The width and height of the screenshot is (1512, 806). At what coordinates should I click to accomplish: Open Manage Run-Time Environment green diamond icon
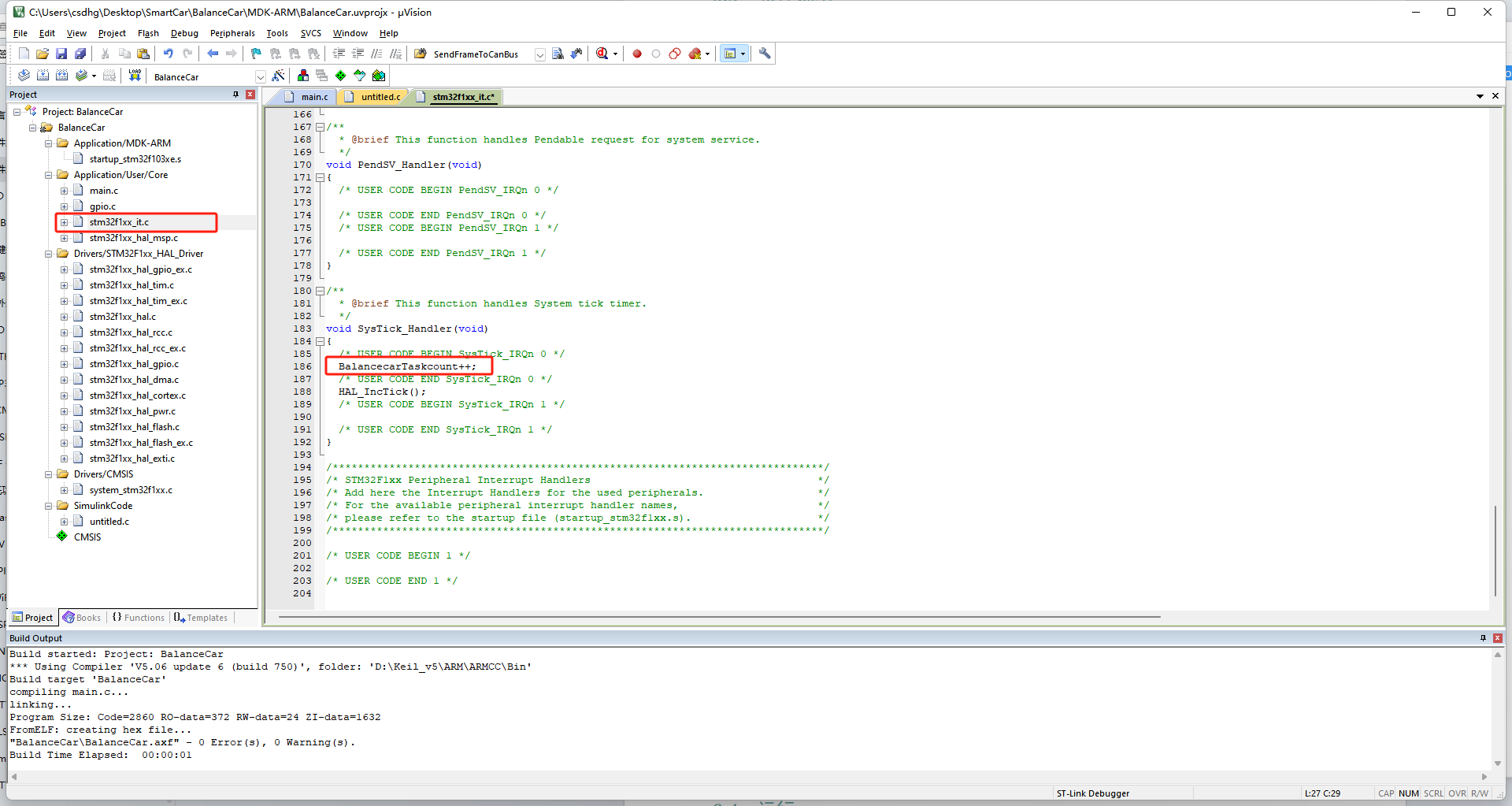pyautogui.click(x=341, y=76)
